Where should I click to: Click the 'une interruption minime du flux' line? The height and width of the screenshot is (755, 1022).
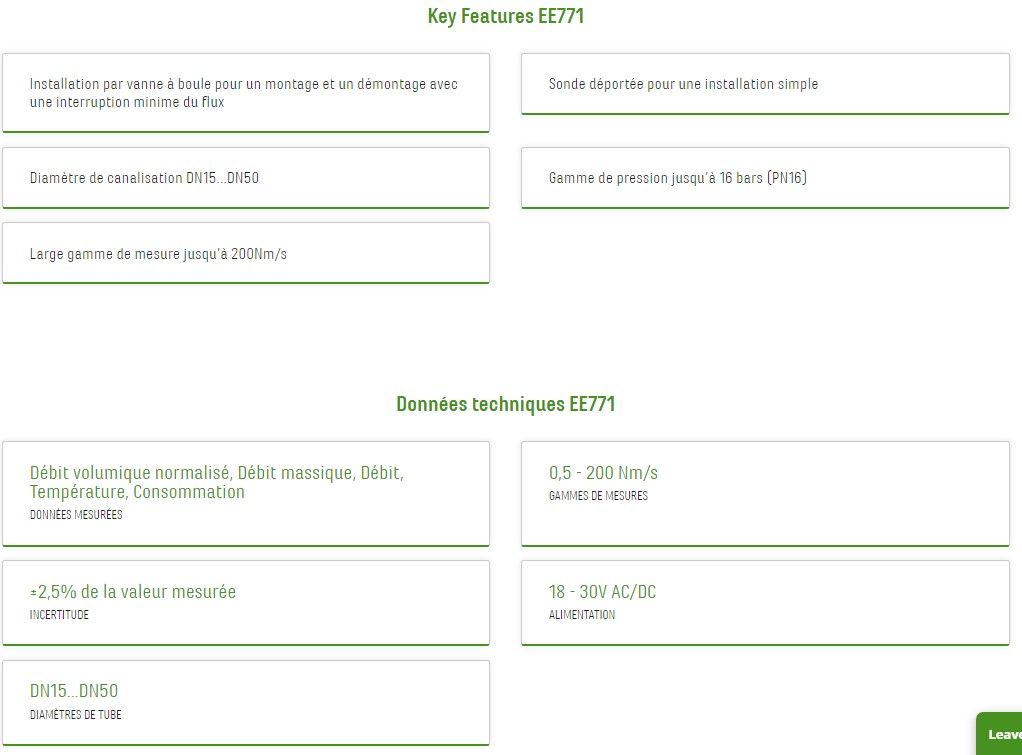click(127, 102)
